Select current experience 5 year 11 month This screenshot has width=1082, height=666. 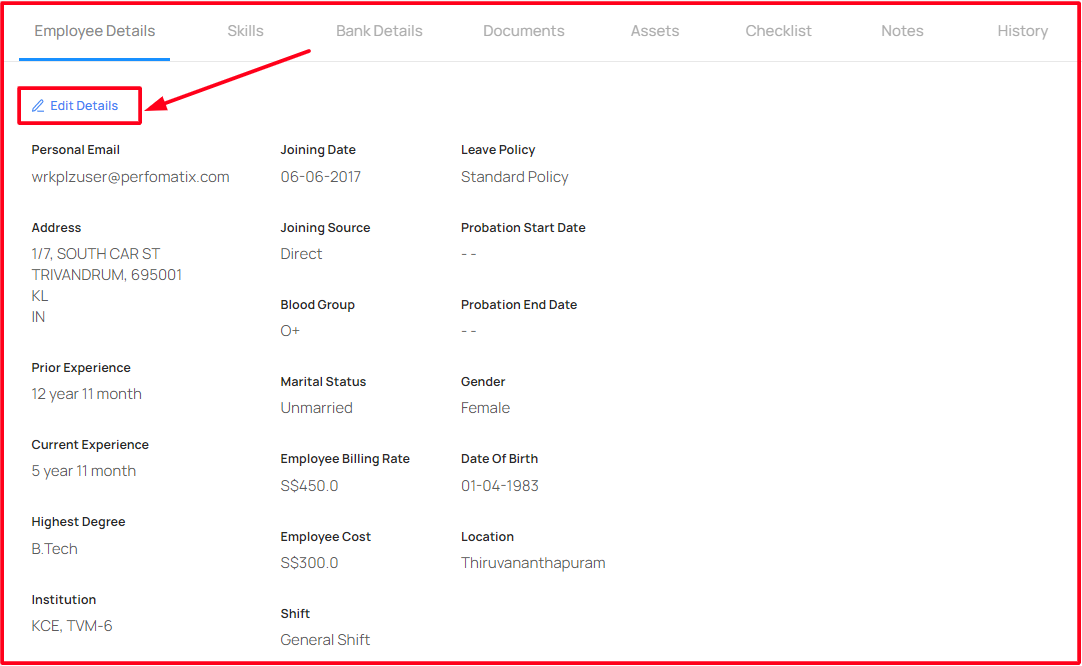[83, 471]
